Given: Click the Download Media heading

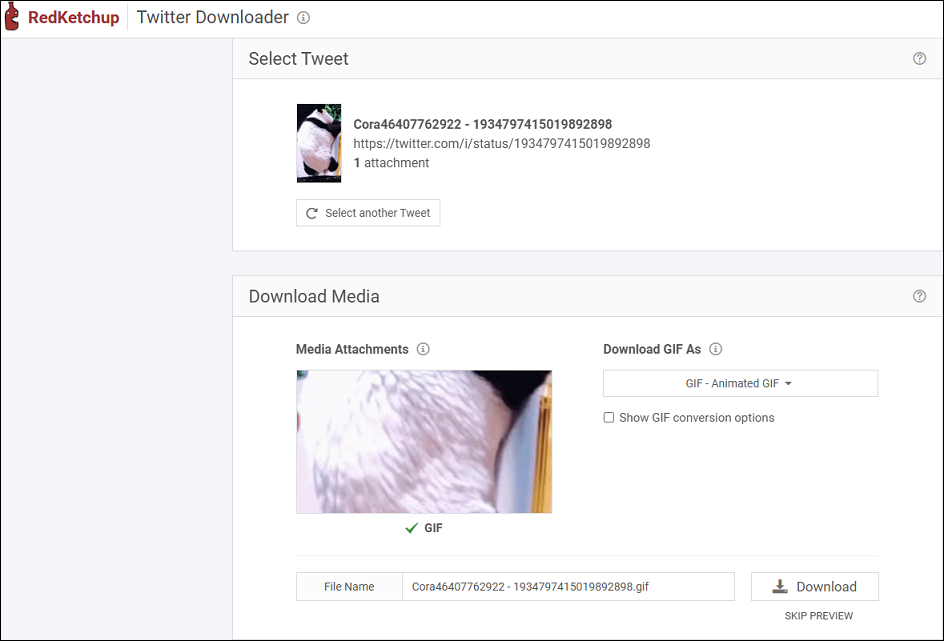Looking at the screenshot, I should coord(314,296).
